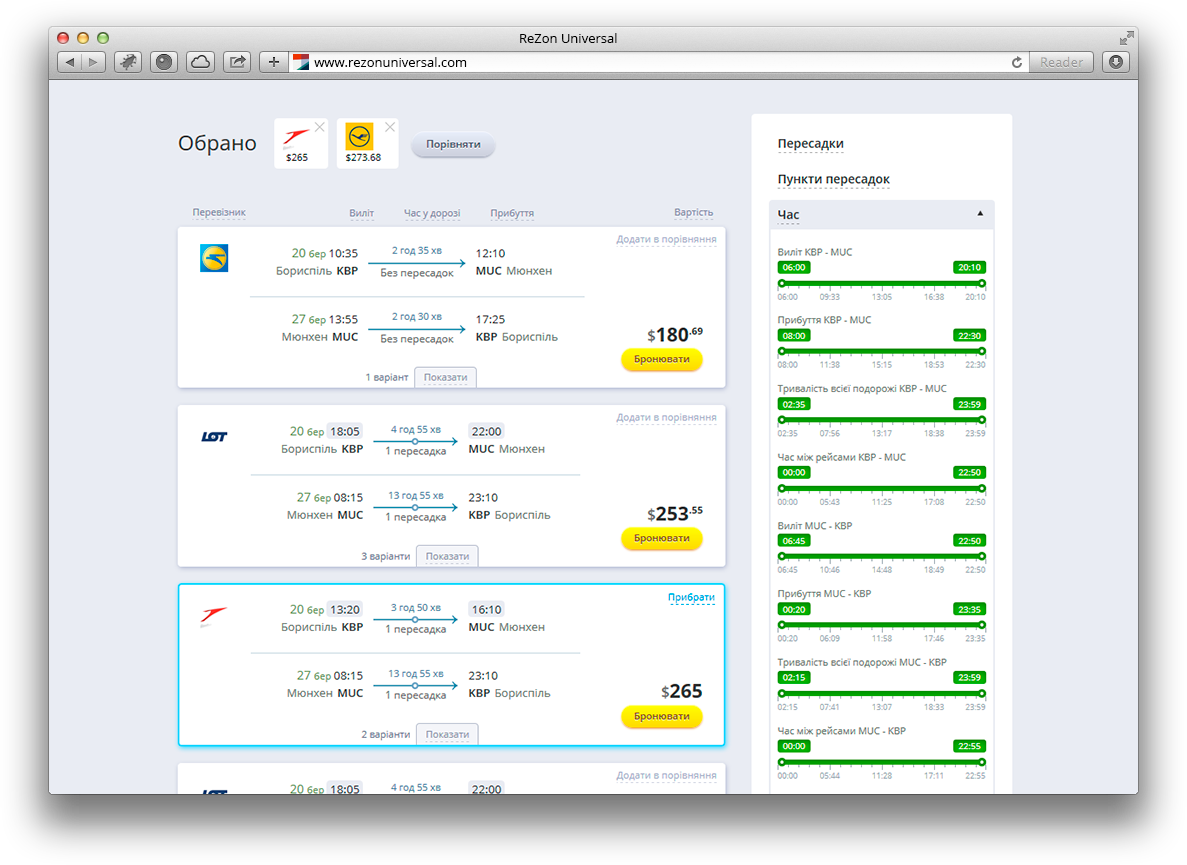Expand the Пункти пересадок filter section
This screenshot has height=865, width=1187.
[x=833, y=179]
